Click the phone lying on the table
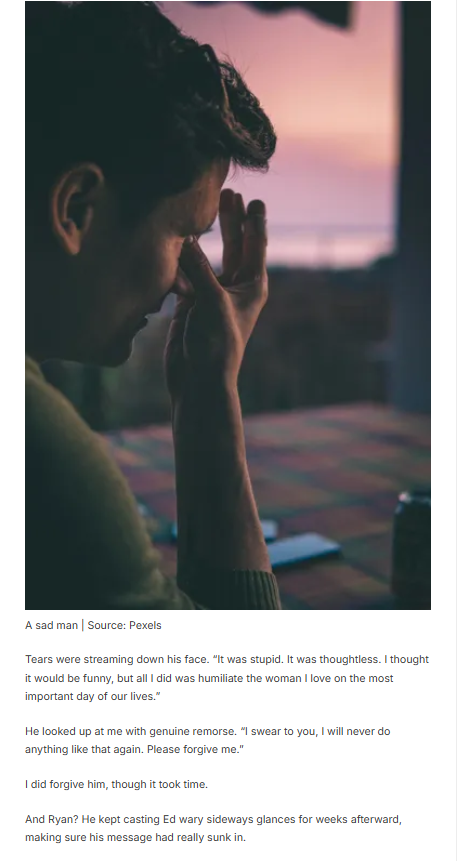457x861 pixels. (x=304, y=550)
